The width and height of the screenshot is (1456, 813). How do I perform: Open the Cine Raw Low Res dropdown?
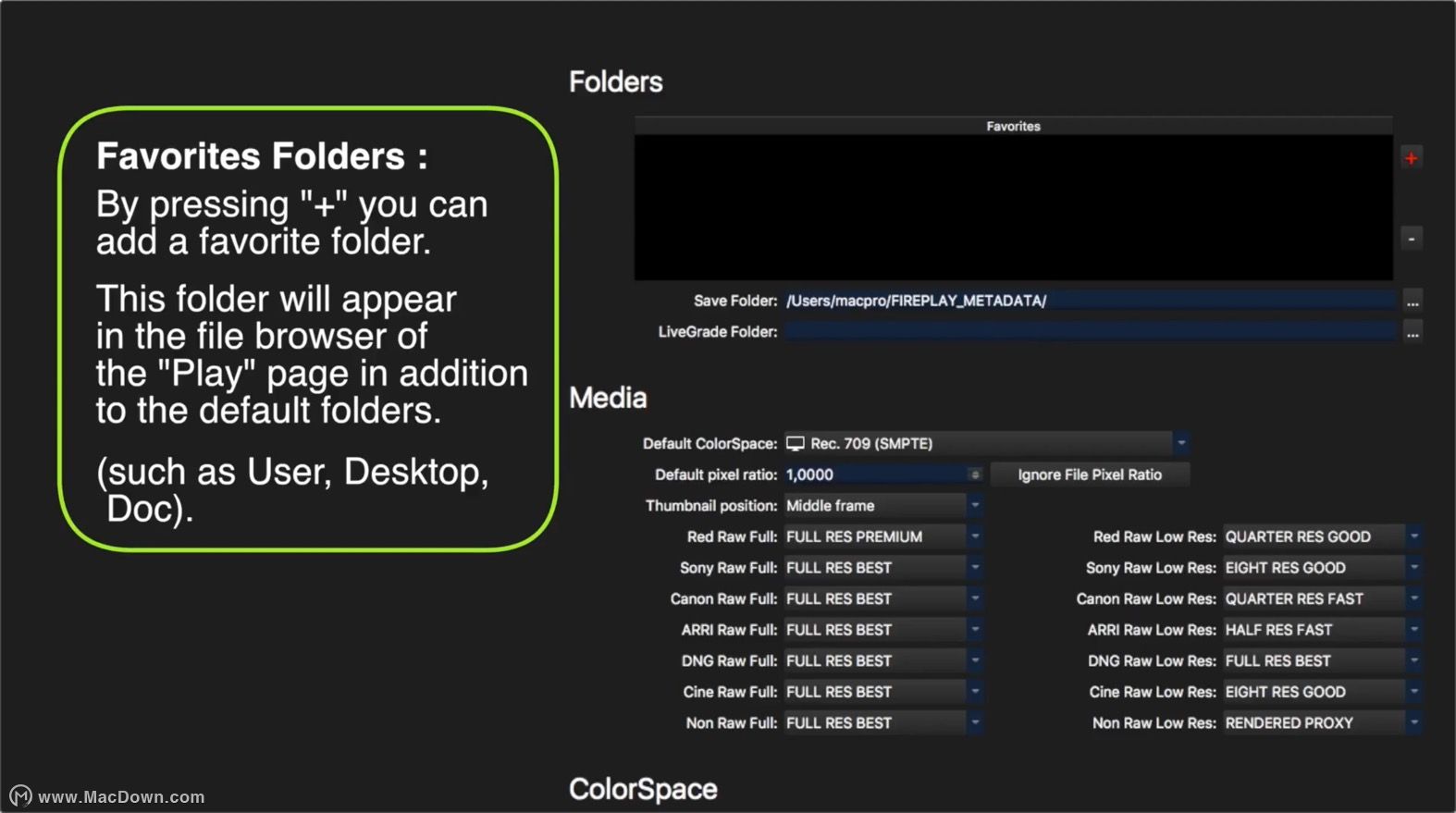pos(1322,692)
